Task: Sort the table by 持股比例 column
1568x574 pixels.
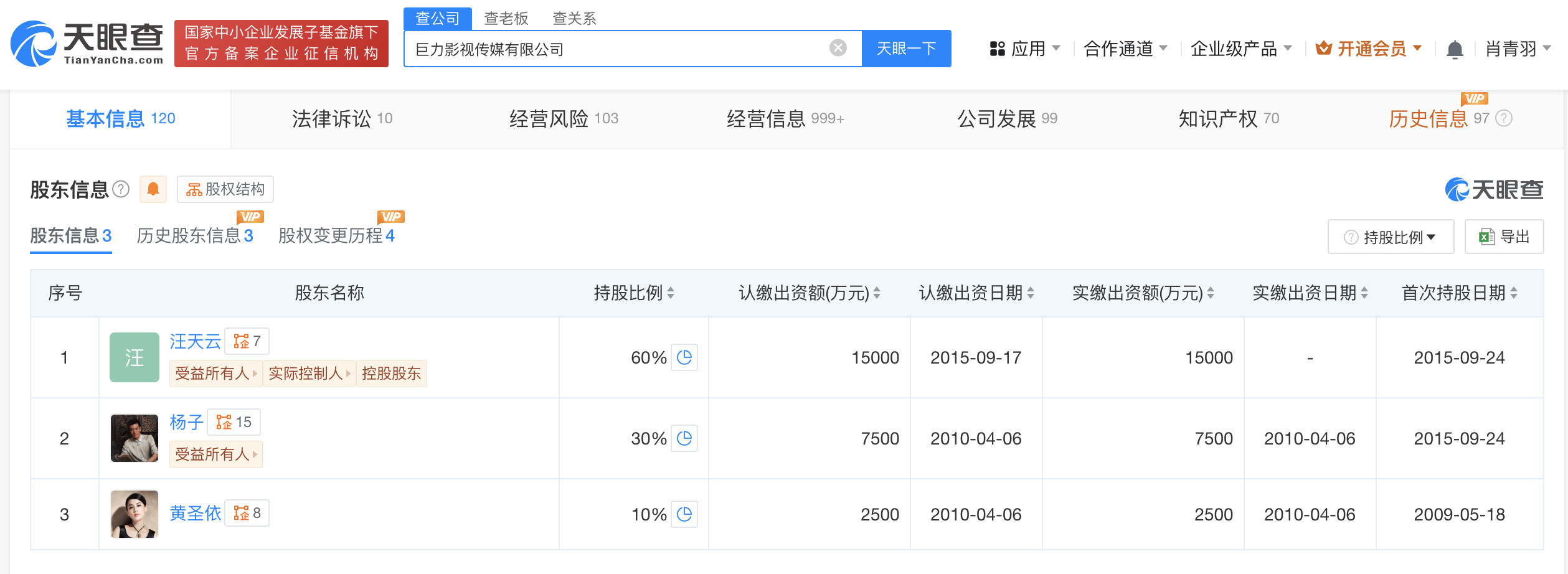Action: click(x=671, y=293)
